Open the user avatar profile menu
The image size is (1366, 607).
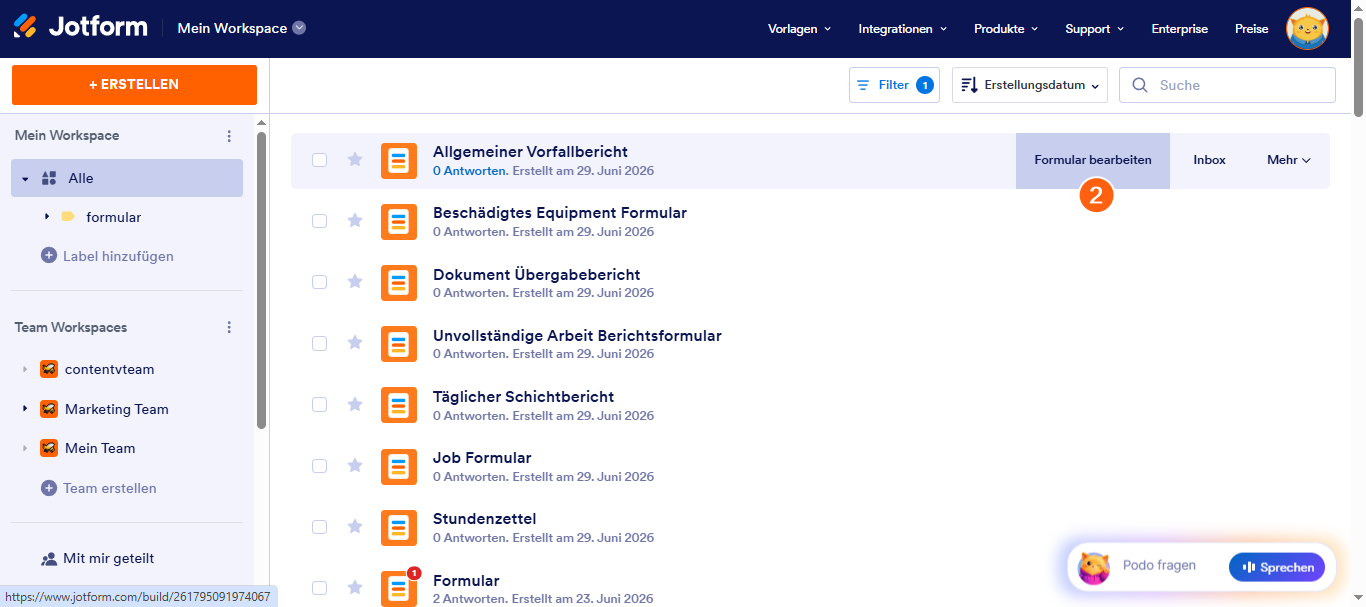[1307, 29]
